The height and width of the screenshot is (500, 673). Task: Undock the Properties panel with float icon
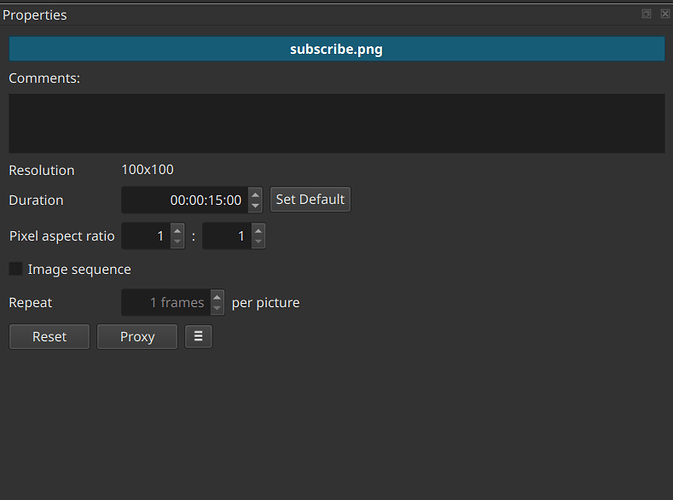[646, 14]
